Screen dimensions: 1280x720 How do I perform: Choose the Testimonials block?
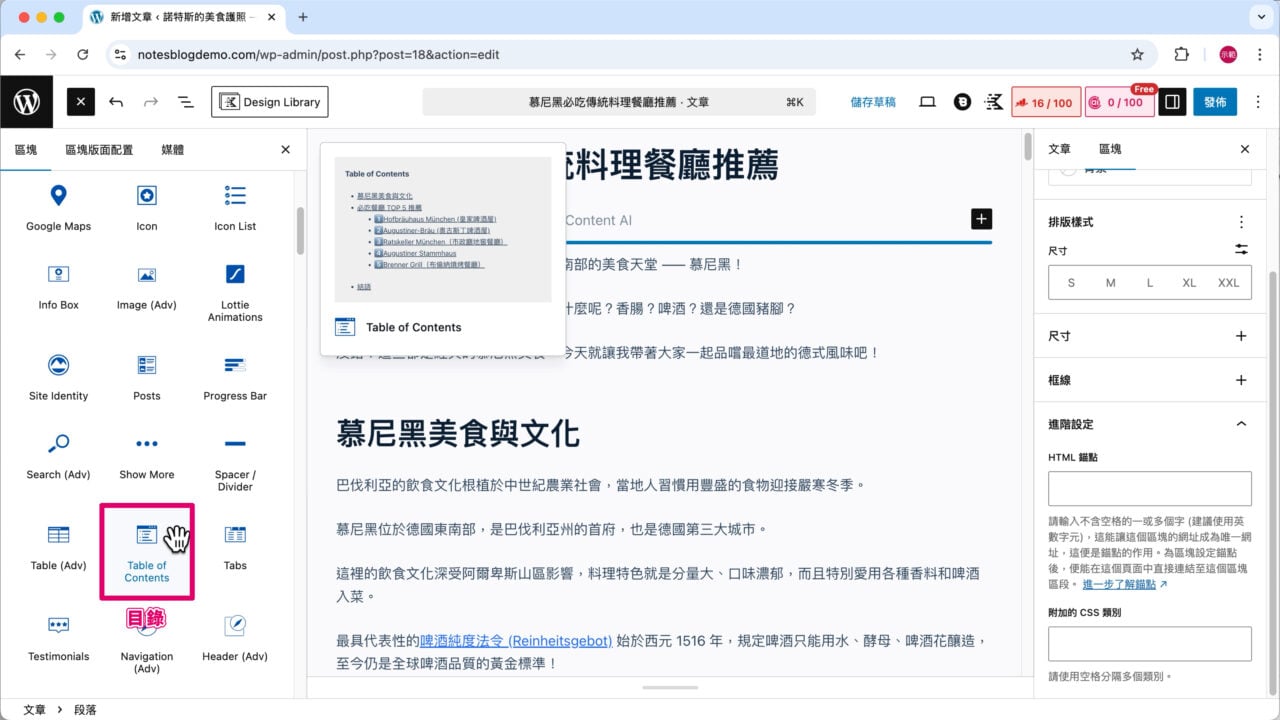click(x=57, y=639)
